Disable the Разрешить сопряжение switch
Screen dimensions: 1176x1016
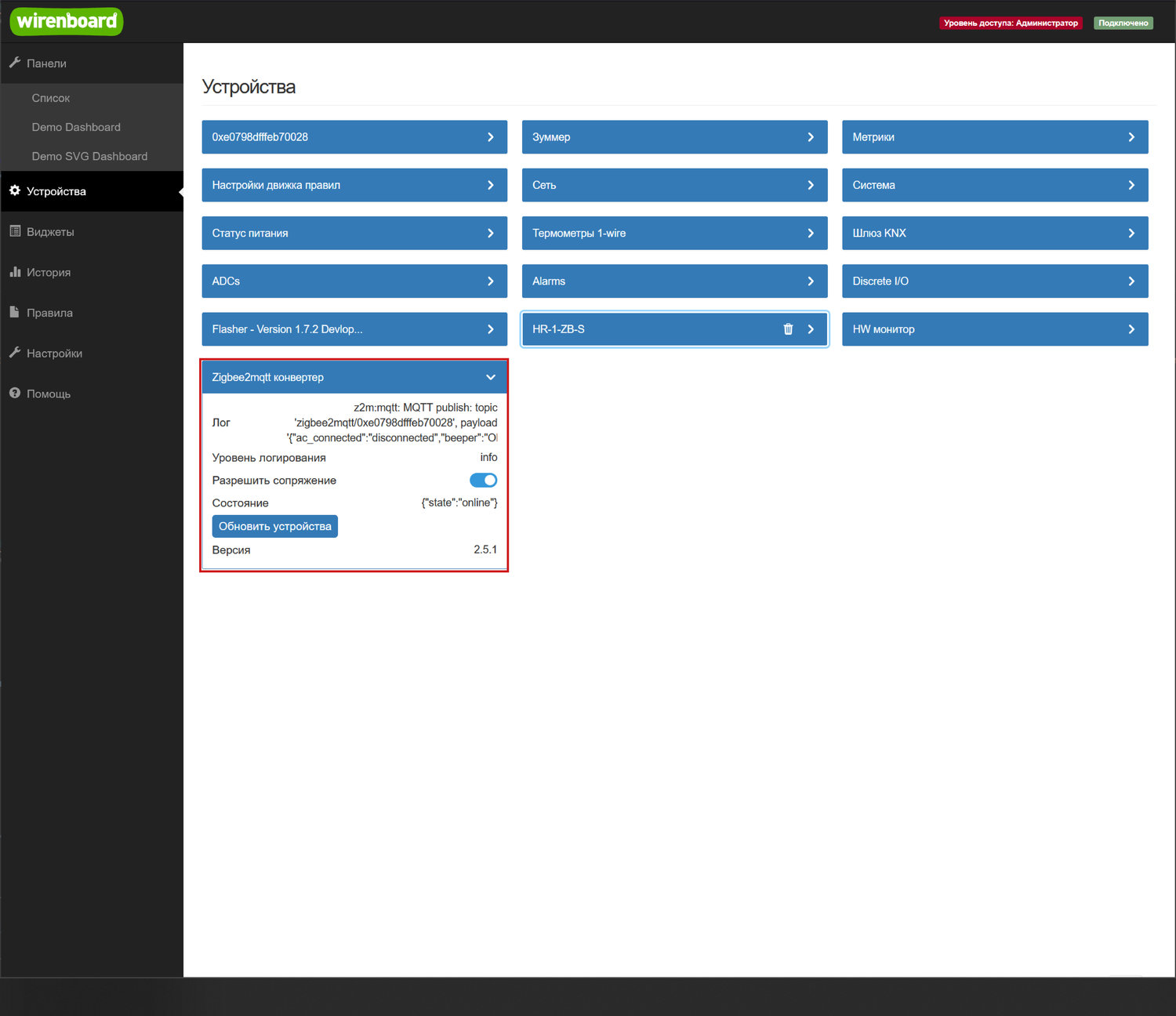pyautogui.click(x=483, y=481)
